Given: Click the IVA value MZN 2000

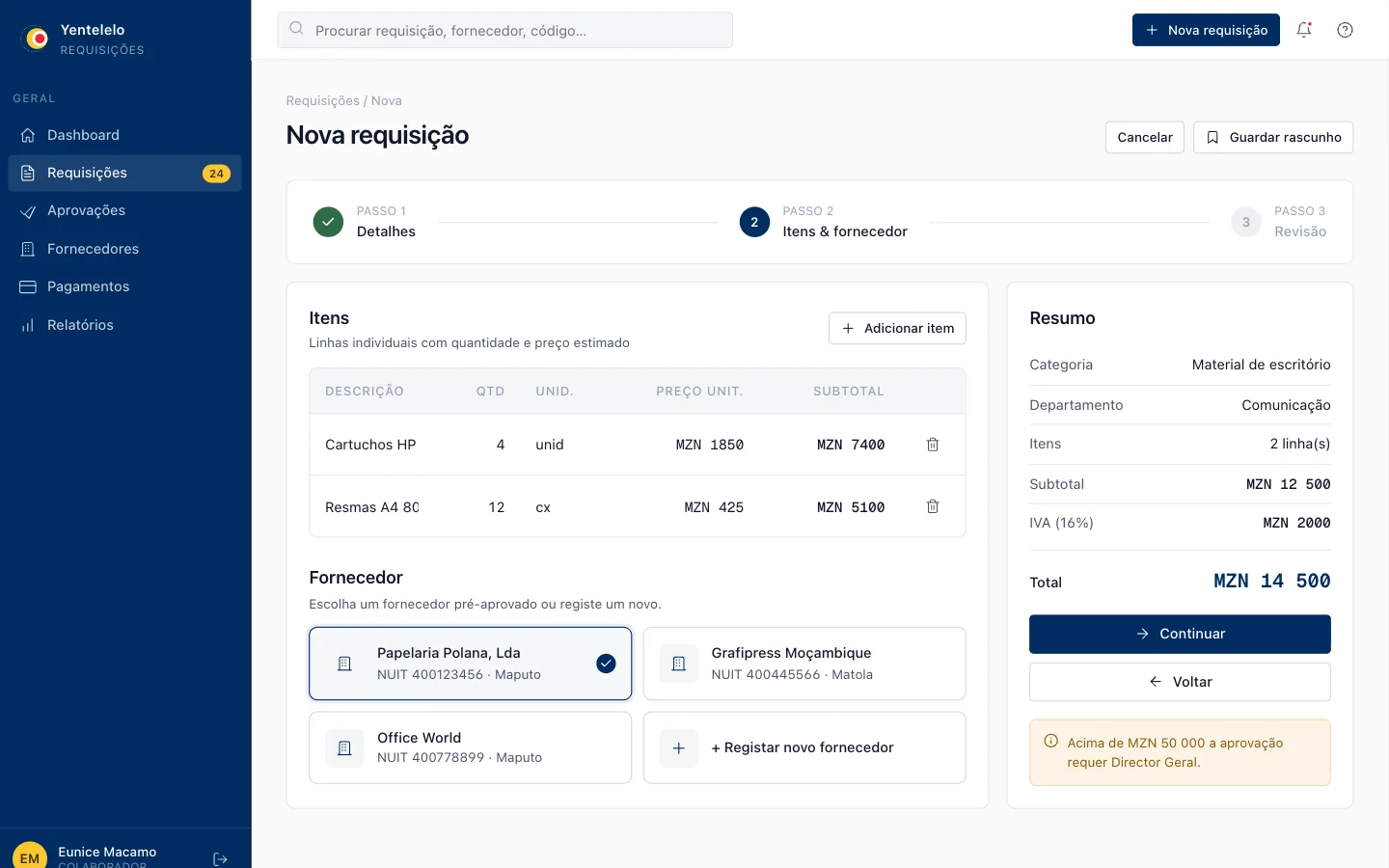Looking at the screenshot, I should [1296, 523].
